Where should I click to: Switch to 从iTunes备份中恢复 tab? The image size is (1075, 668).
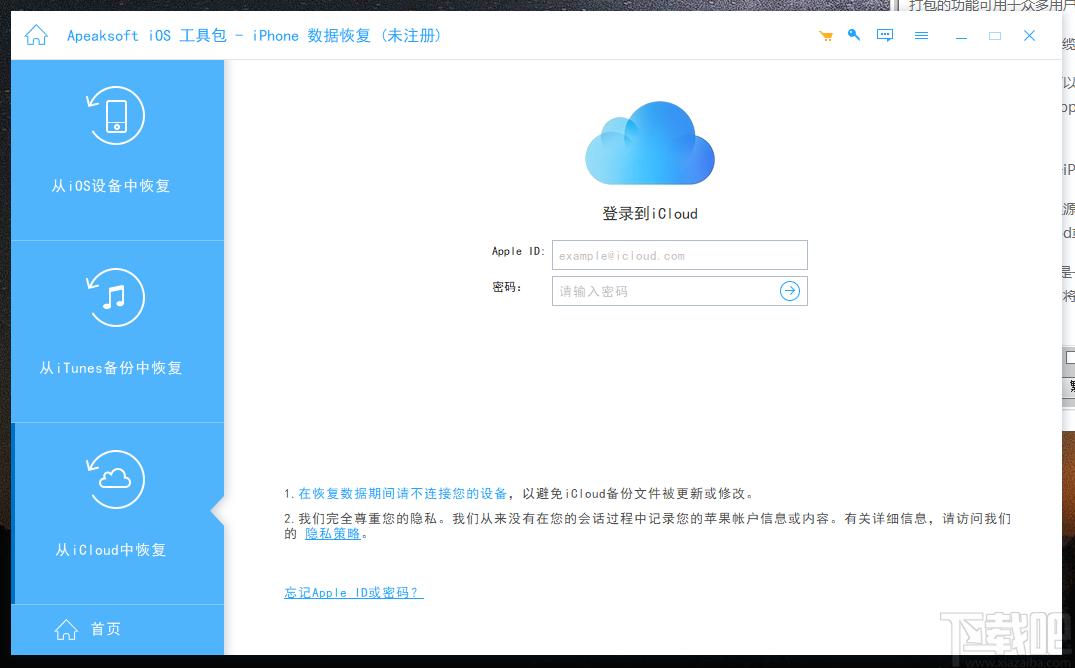click(117, 332)
